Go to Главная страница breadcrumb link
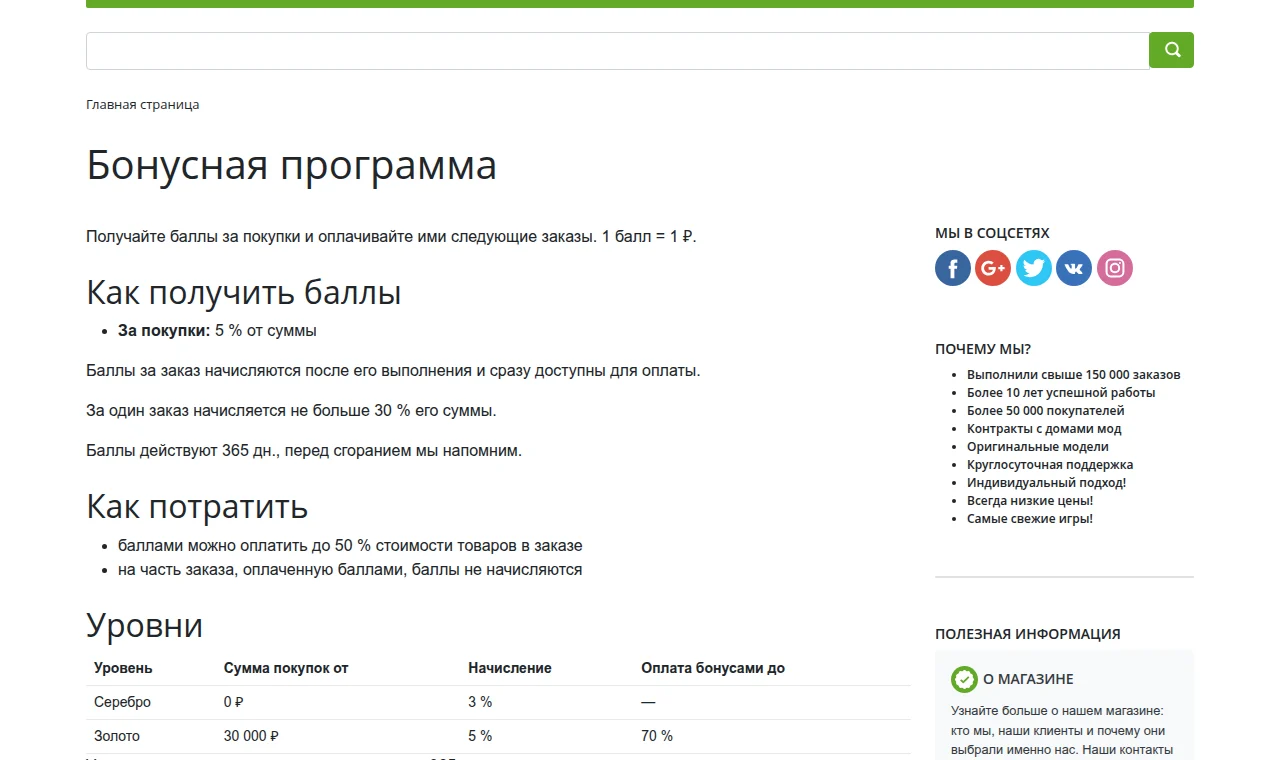 point(142,104)
